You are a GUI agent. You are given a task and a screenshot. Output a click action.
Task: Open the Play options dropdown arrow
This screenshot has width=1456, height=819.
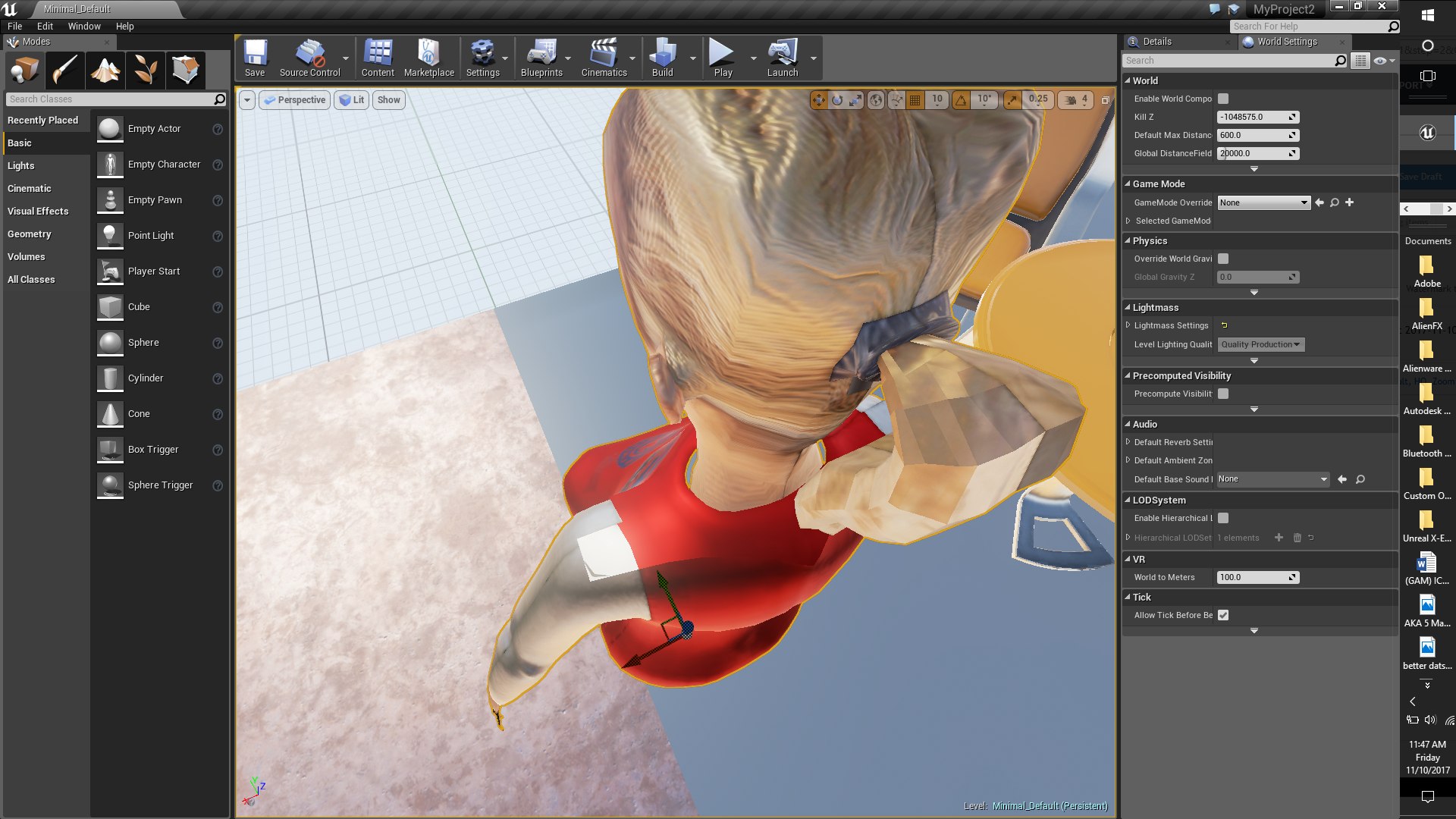click(753, 58)
